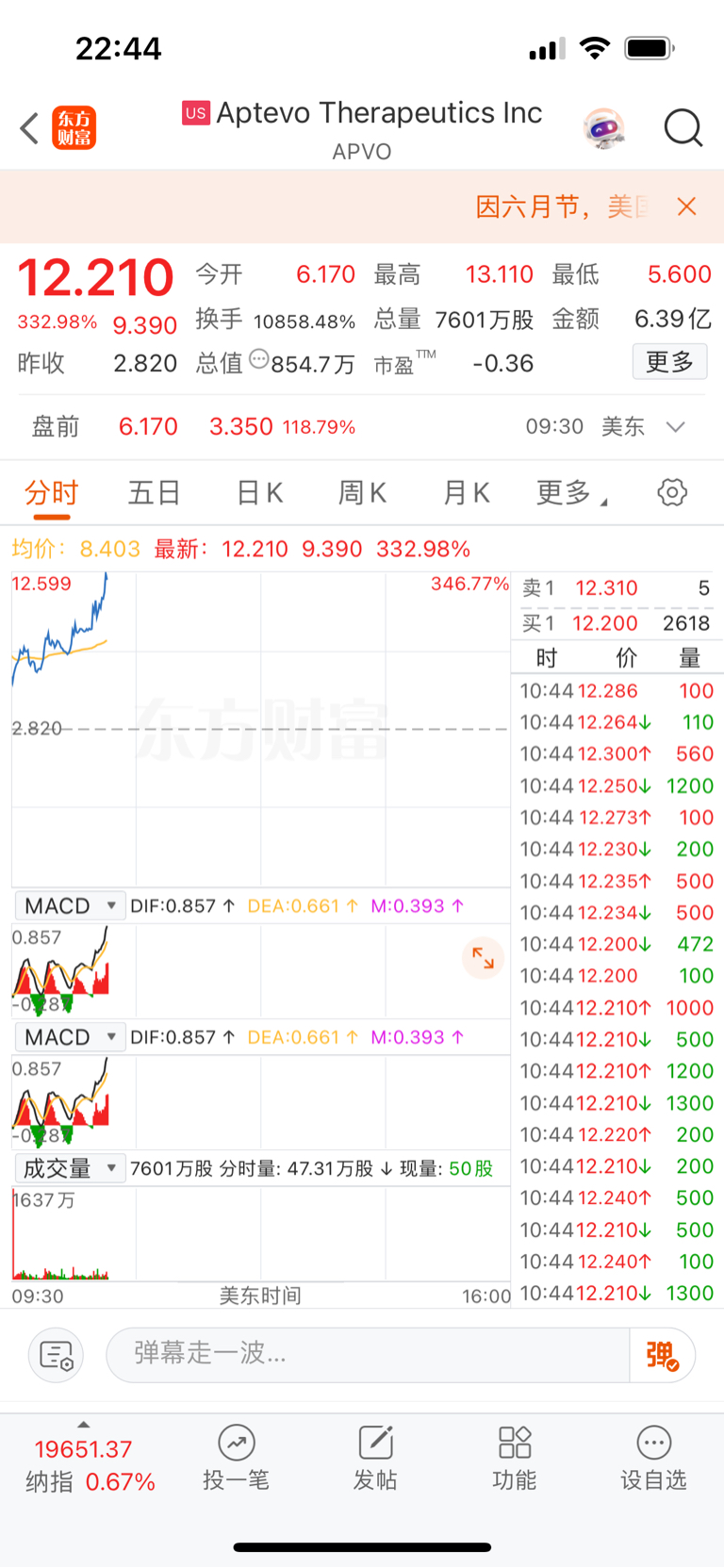Tap the 09:30 美东 time label
This screenshot has width=724, height=1568.
[x=584, y=427]
